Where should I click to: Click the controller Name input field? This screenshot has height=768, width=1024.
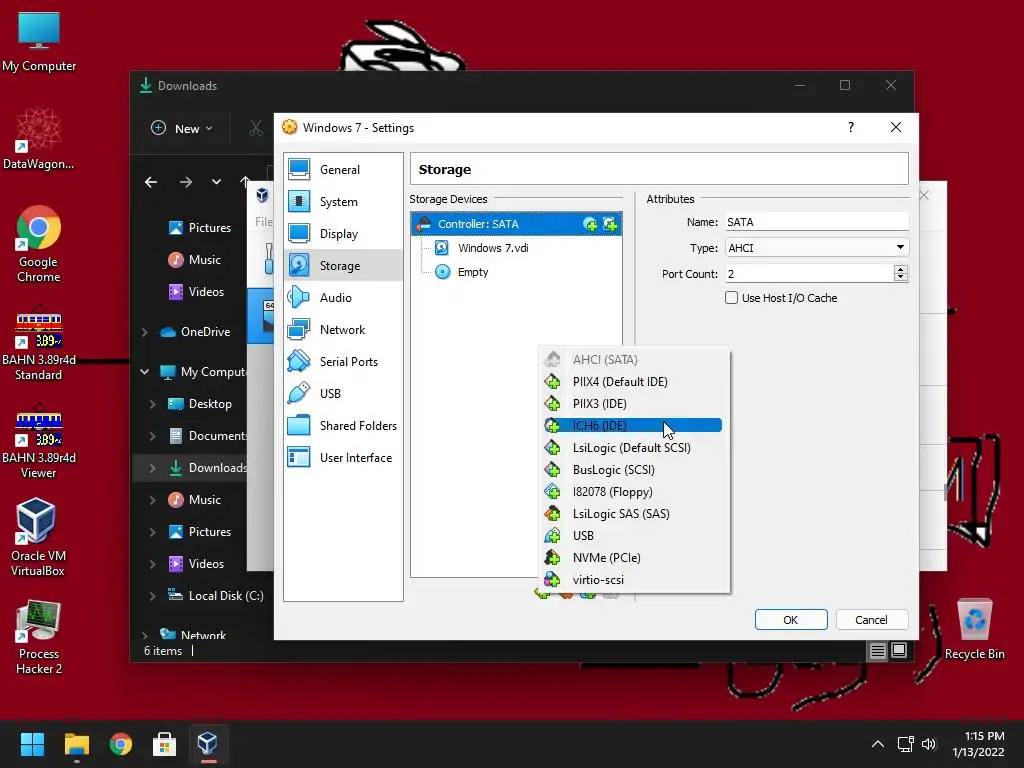[x=816, y=222]
